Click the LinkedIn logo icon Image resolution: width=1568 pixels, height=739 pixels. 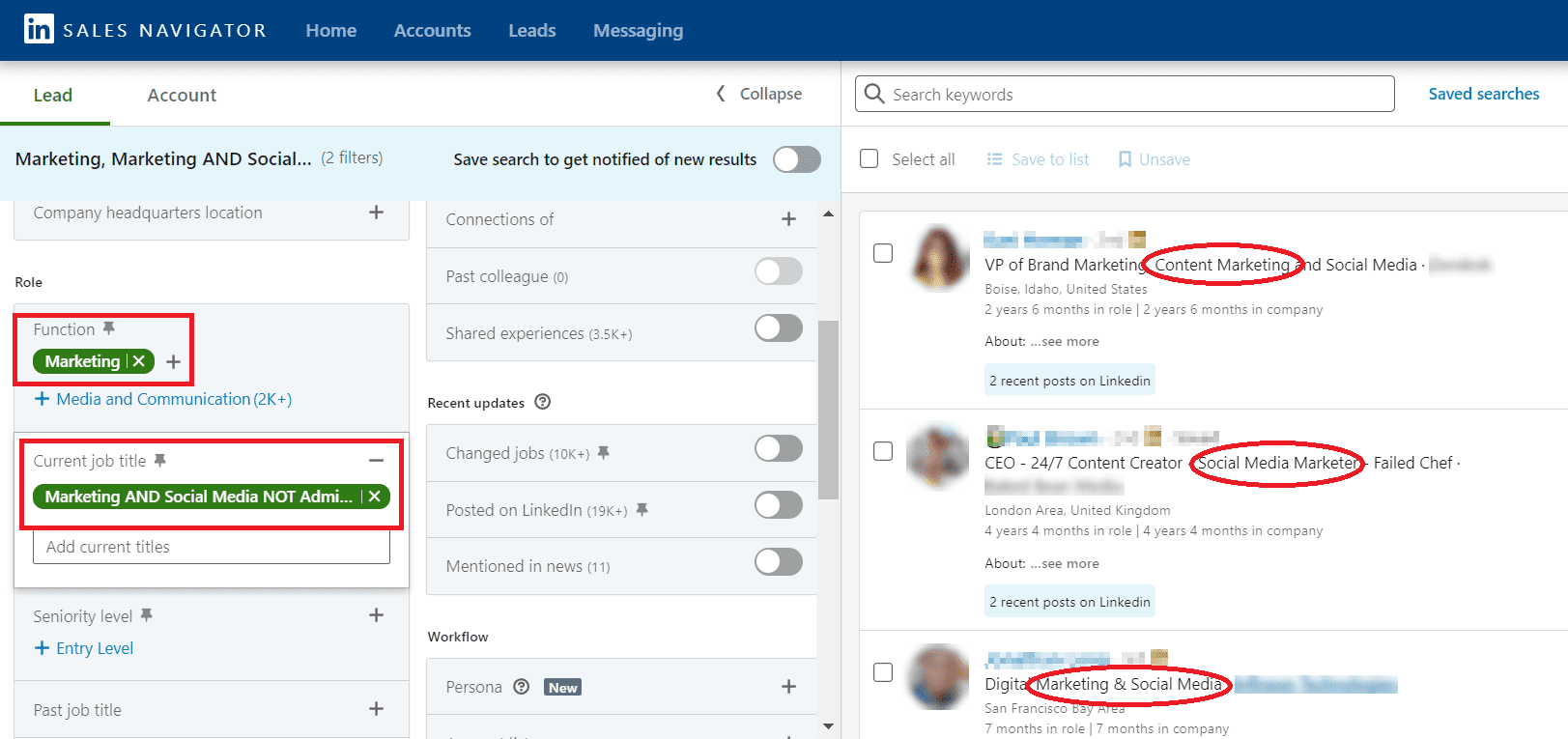39,29
